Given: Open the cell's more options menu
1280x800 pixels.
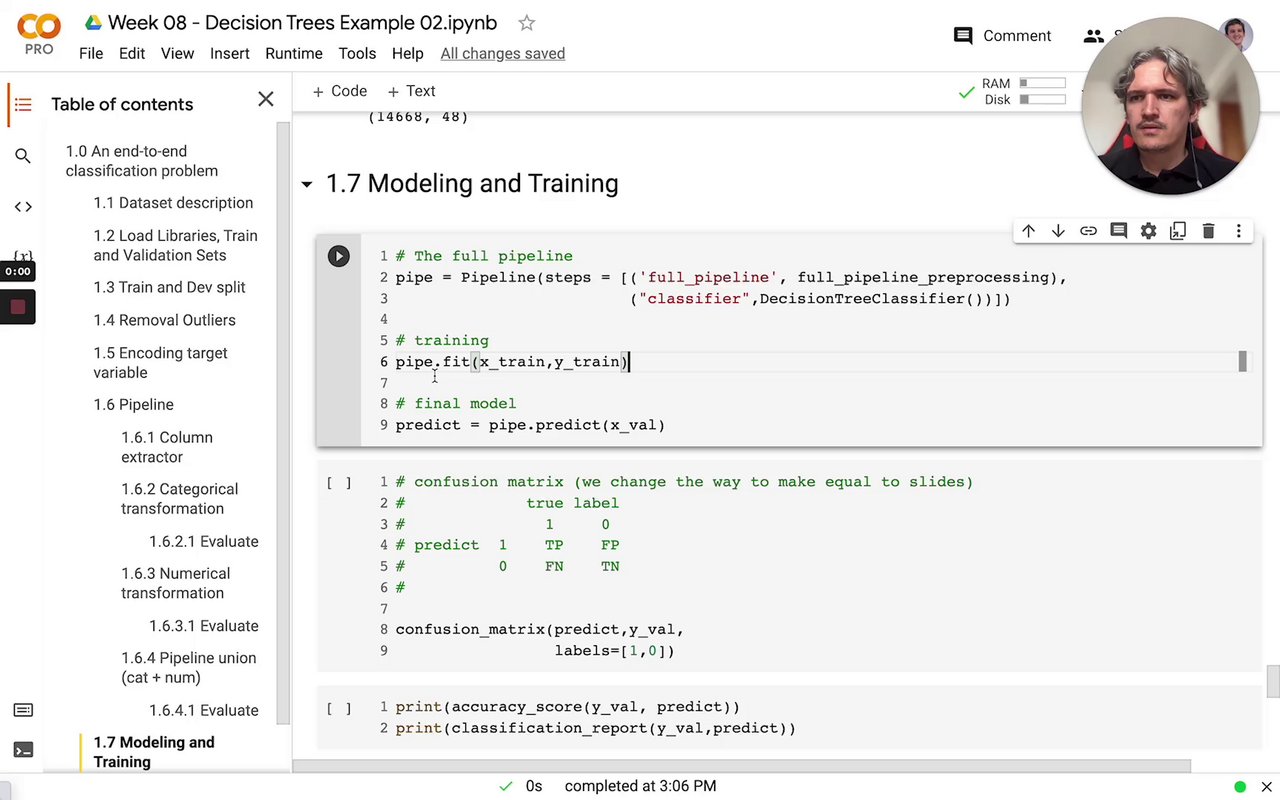Looking at the screenshot, I should (1238, 231).
